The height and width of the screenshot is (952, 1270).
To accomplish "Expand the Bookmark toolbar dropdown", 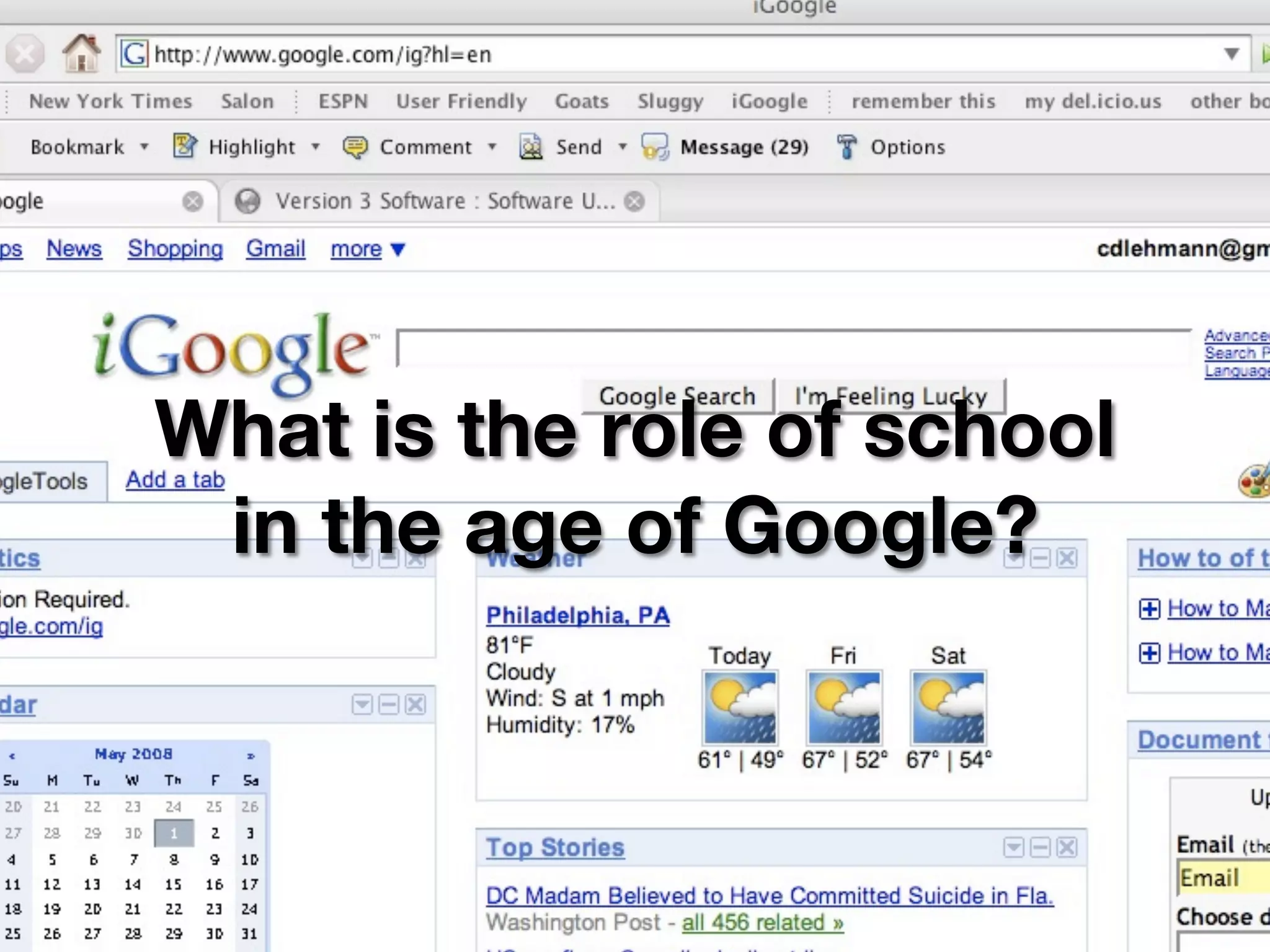I will (144, 147).
